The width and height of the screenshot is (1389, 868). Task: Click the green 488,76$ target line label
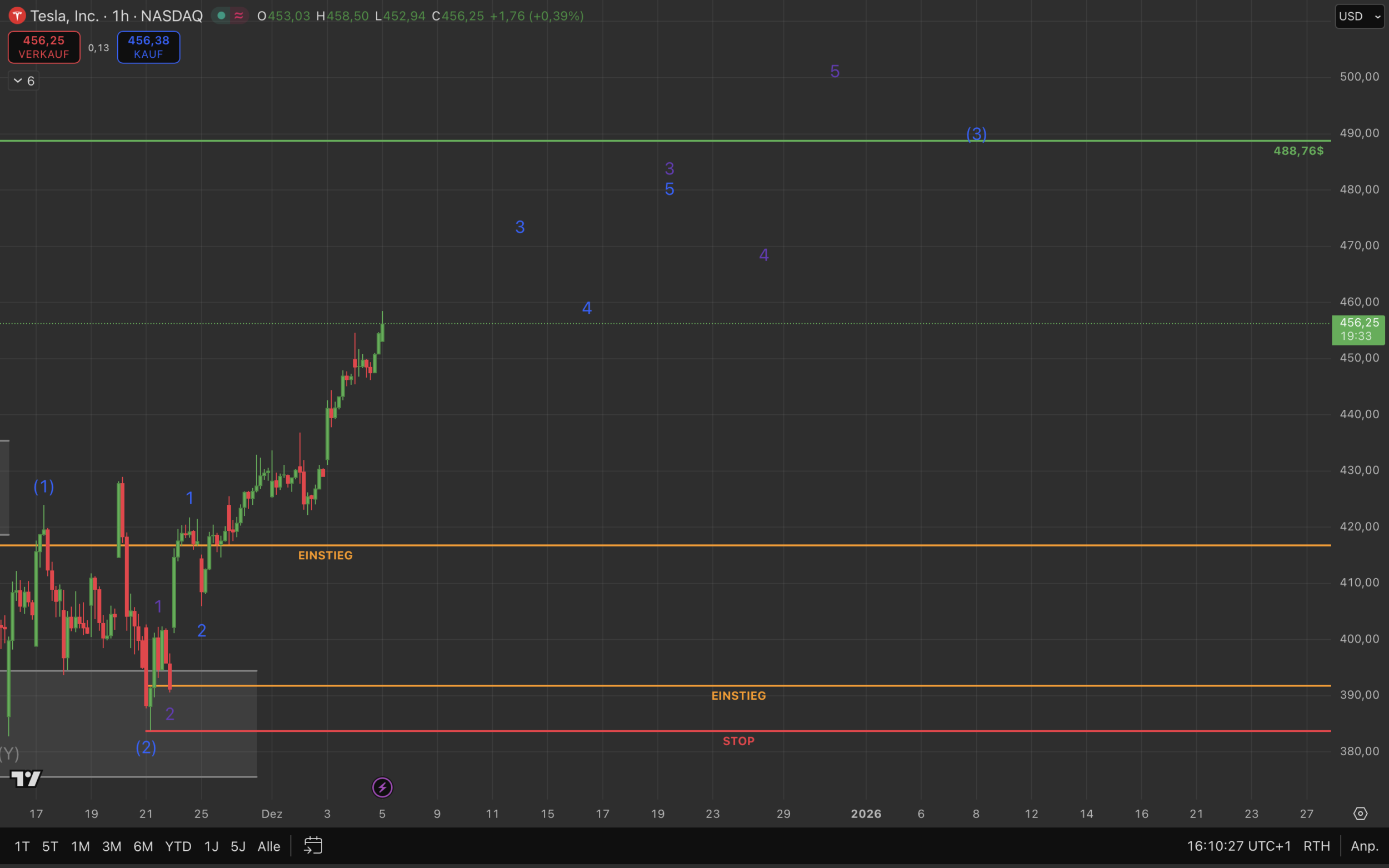pos(1298,151)
